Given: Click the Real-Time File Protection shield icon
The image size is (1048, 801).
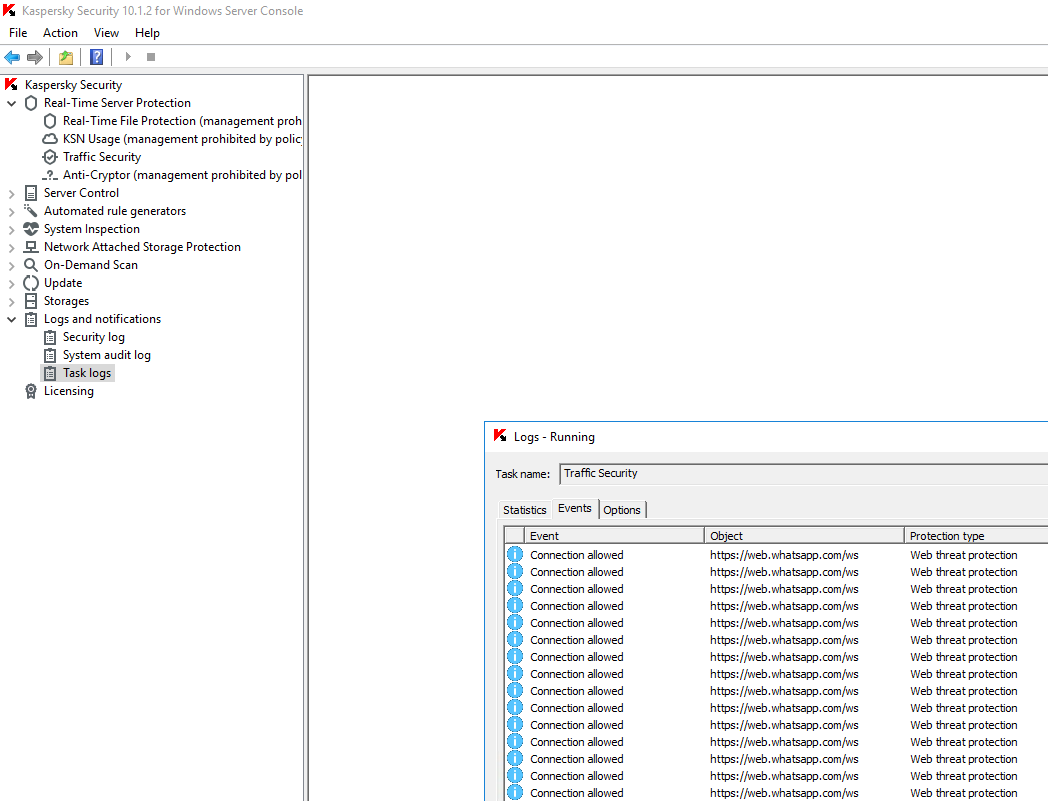Looking at the screenshot, I should 49,121.
